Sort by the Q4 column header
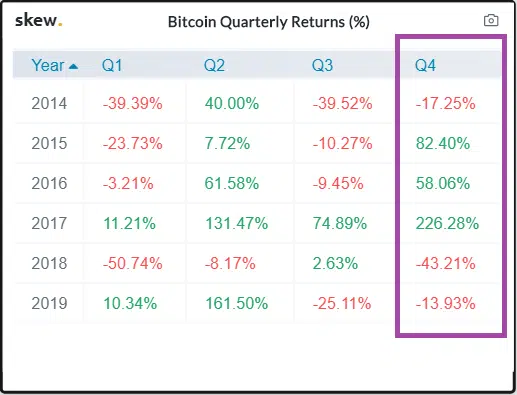 425,65
